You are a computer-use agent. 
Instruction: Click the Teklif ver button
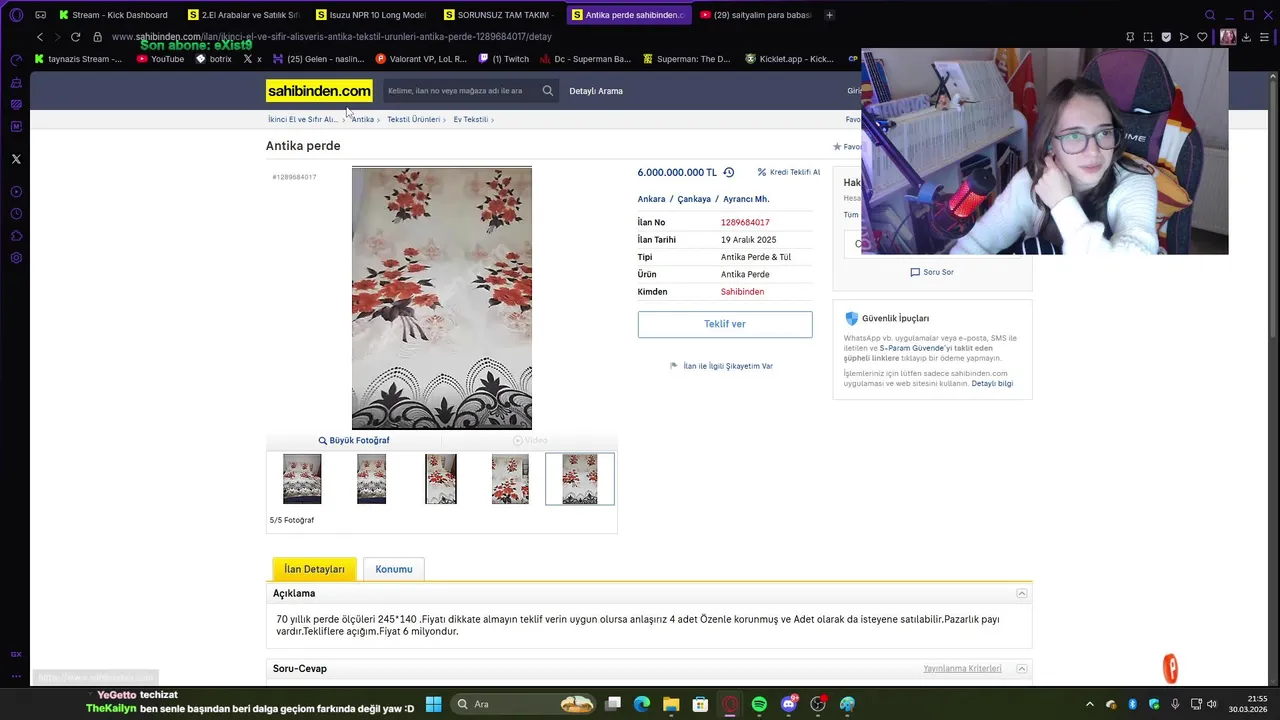coord(725,324)
